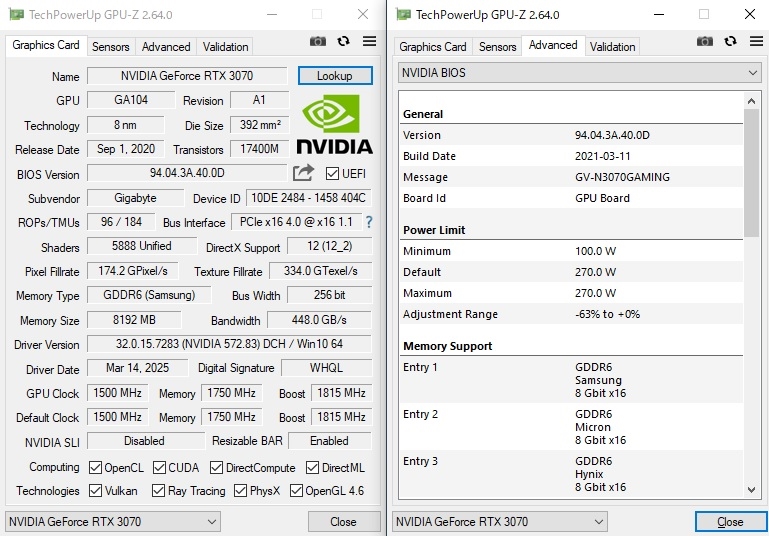Toggle the DirectML checkbox
This screenshot has width=769, height=536.
(312, 467)
